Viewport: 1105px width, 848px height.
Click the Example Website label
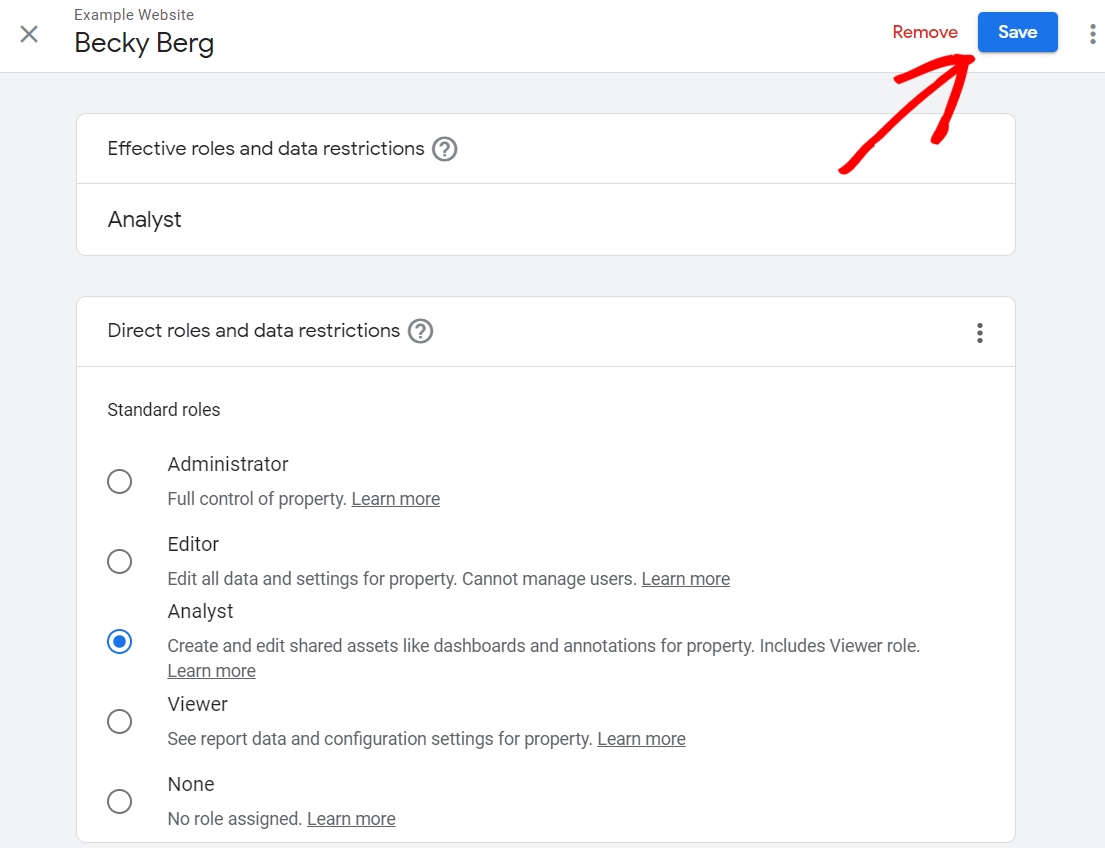point(134,14)
